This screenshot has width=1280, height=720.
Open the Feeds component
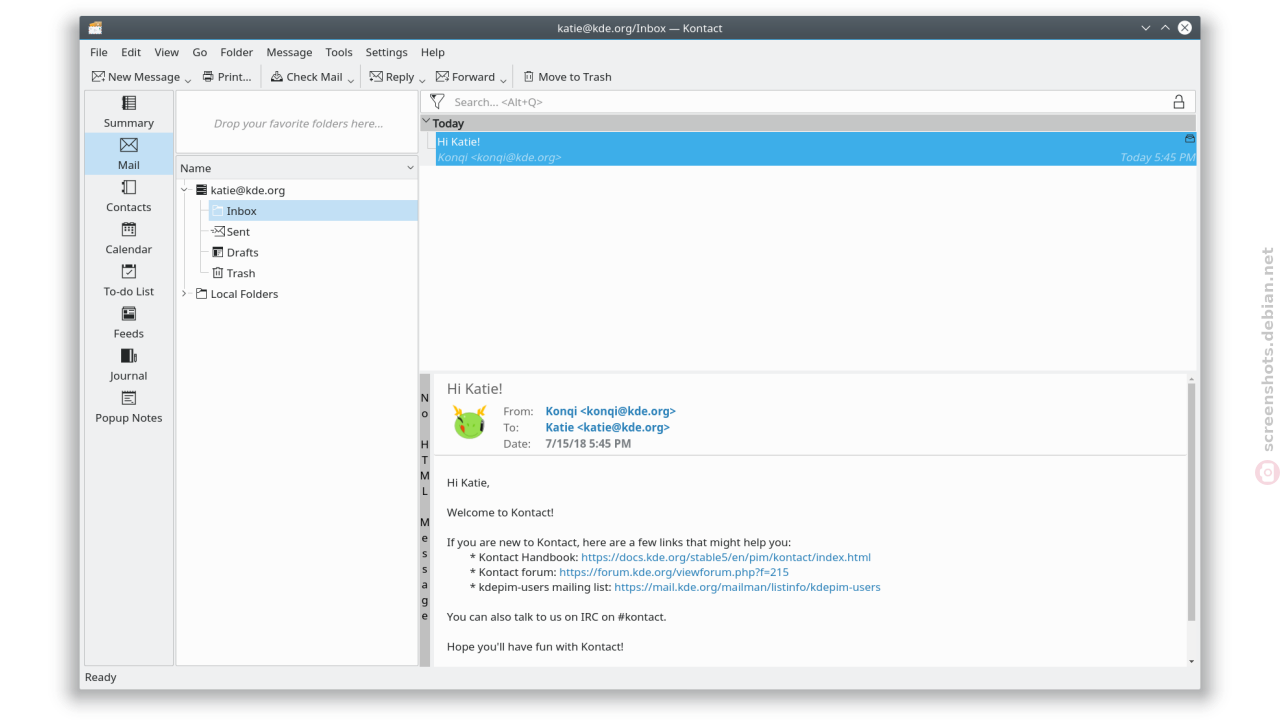click(128, 321)
